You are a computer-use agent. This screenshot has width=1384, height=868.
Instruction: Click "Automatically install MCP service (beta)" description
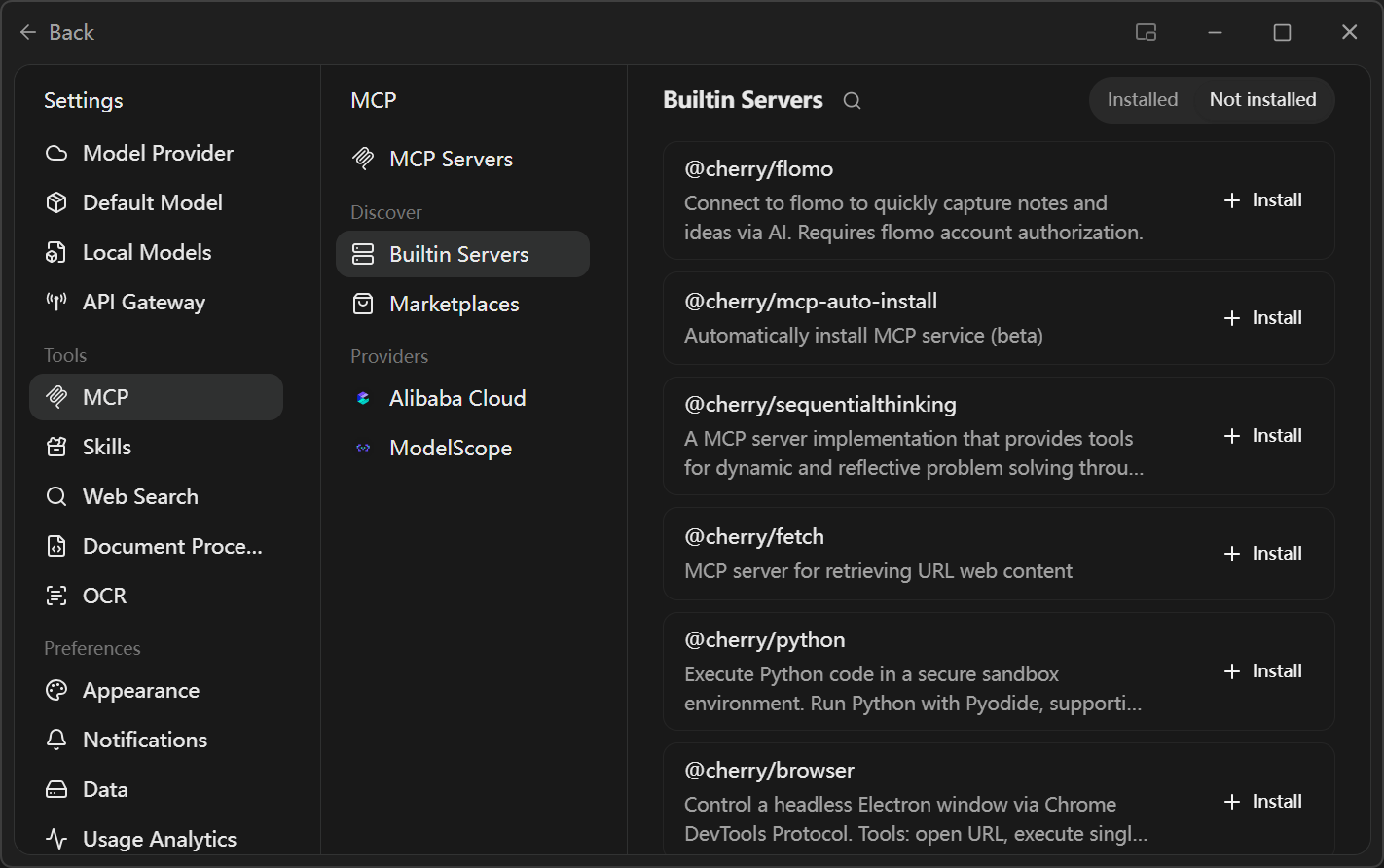(863, 335)
